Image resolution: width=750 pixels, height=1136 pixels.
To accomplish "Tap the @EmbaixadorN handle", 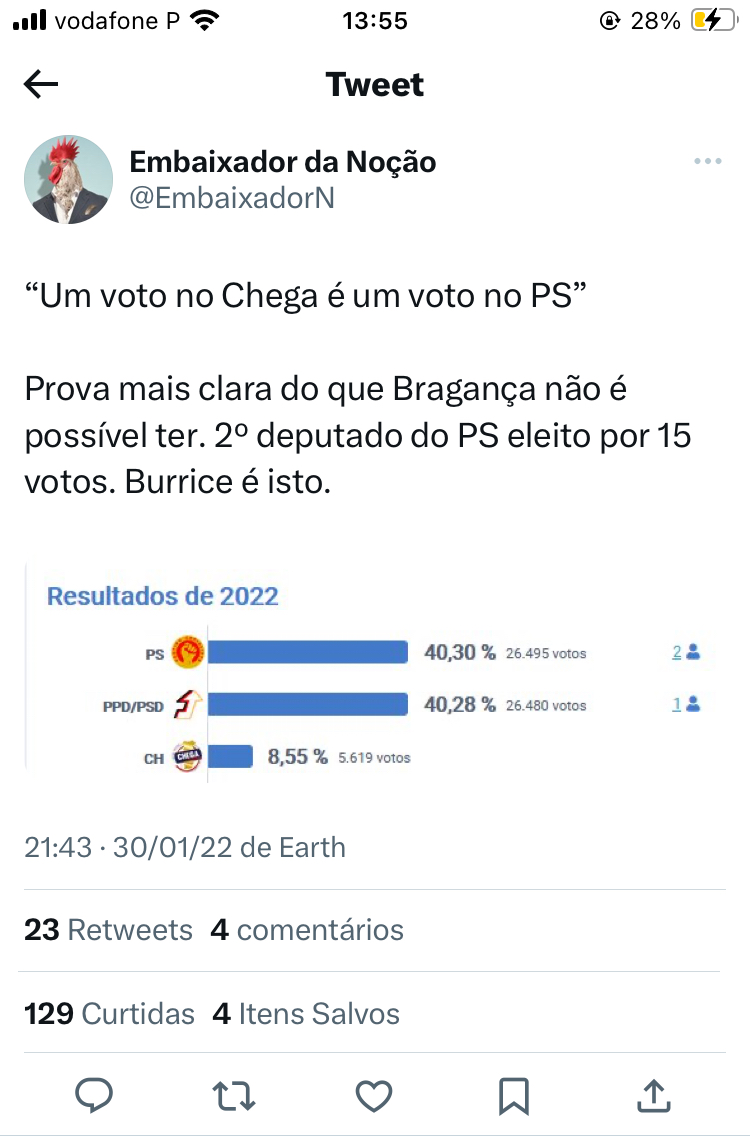I will coord(232,198).
